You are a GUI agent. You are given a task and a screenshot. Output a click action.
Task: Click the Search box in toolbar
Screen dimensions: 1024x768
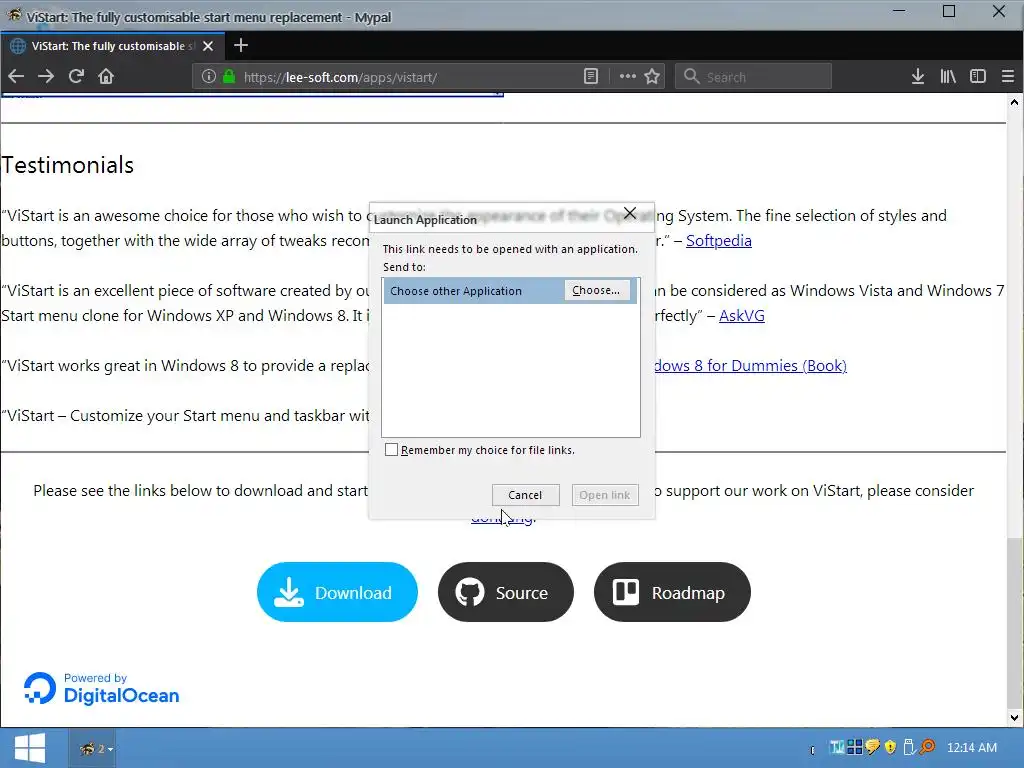[x=754, y=77]
